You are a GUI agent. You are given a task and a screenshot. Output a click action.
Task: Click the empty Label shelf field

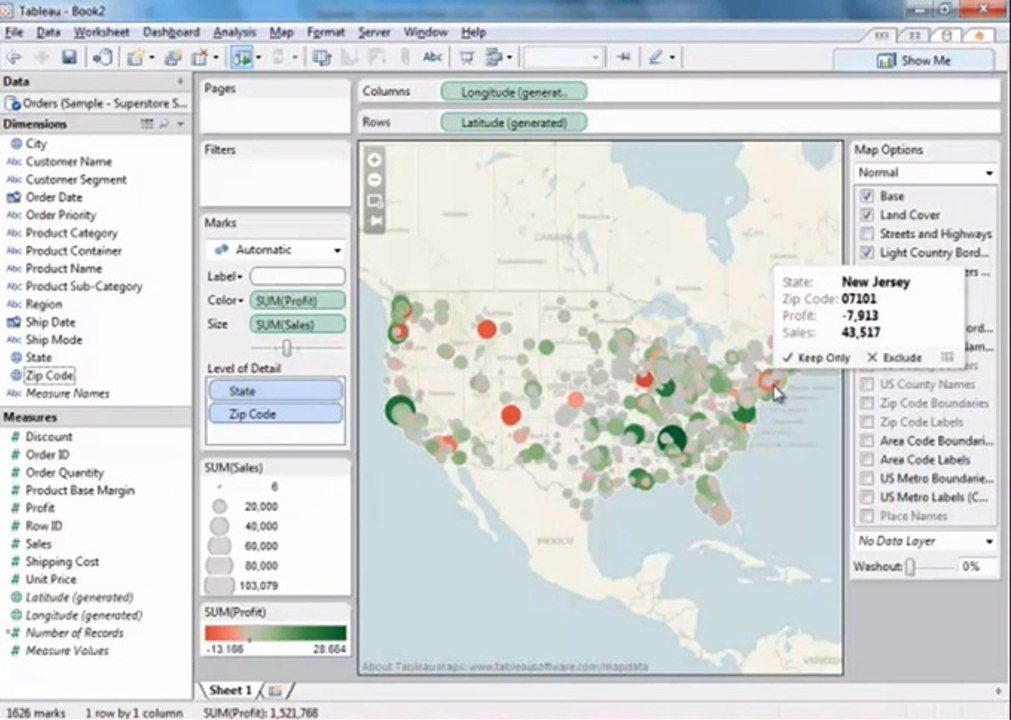click(x=297, y=277)
